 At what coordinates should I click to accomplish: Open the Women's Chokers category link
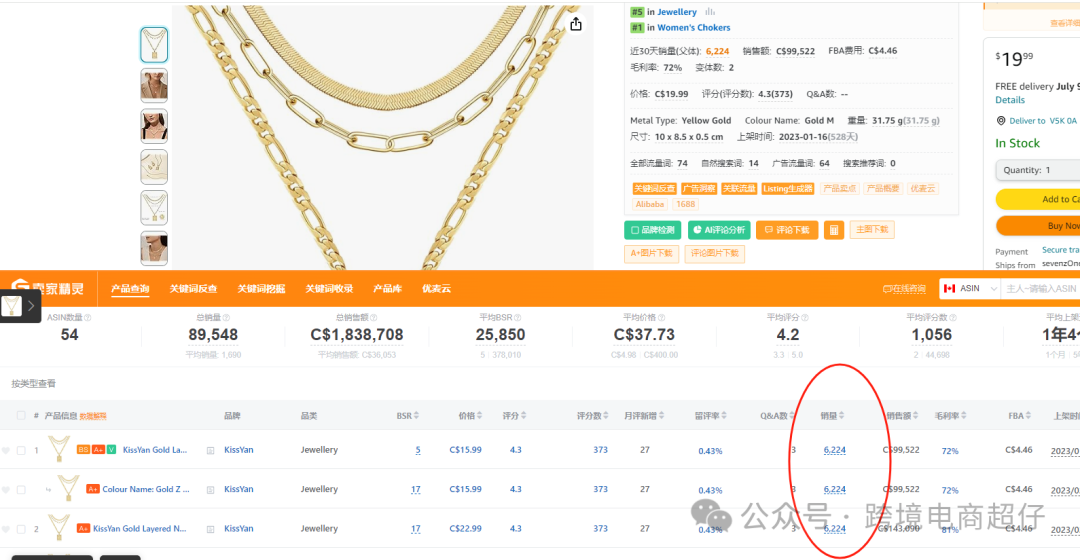(x=694, y=28)
